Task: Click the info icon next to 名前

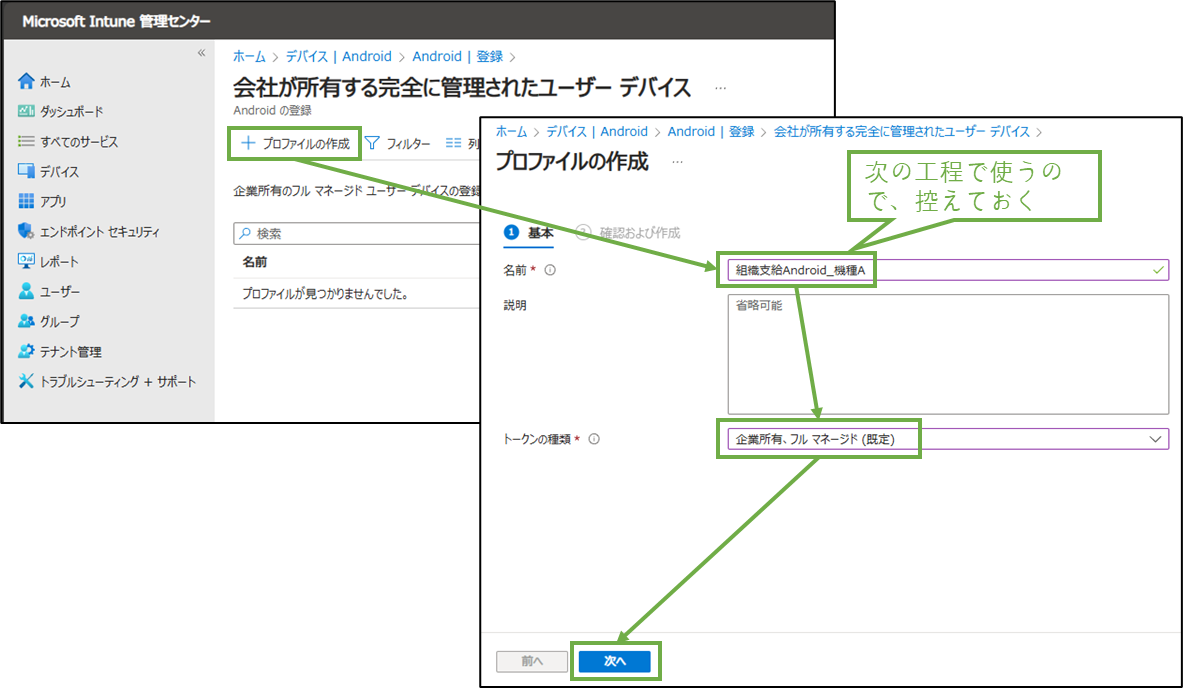Action: click(550, 270)
